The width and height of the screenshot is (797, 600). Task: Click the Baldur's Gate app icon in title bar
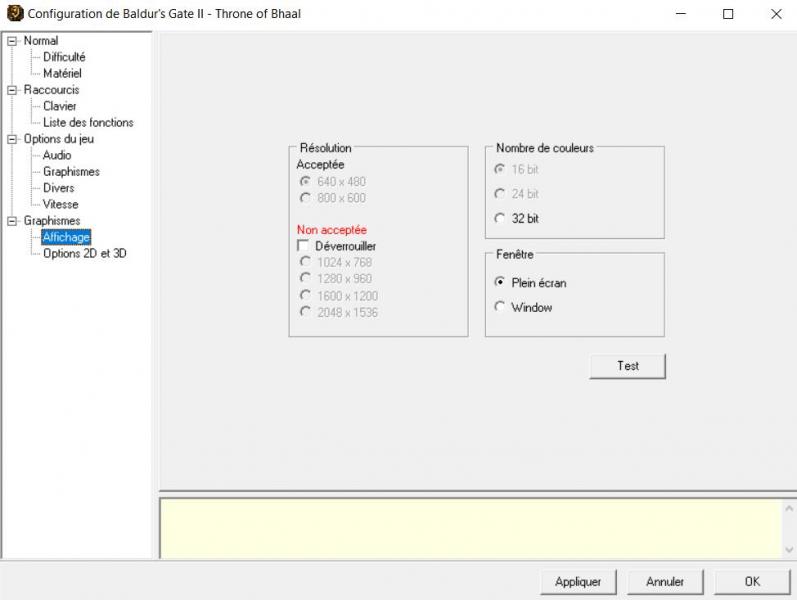click(x=15, y=13)
